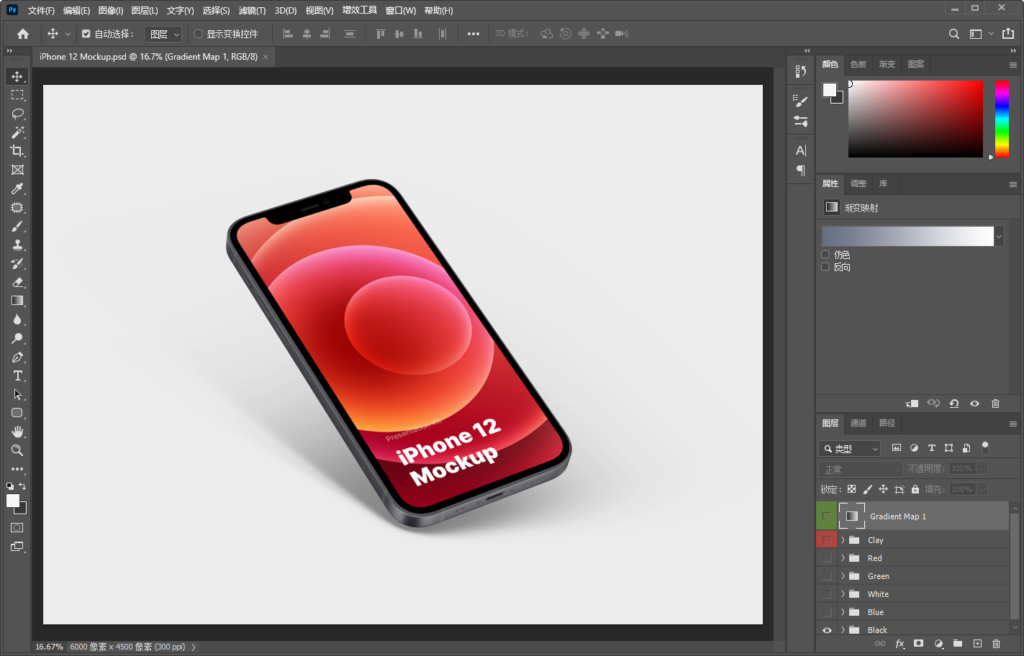Show the Green layer group

click(x=827, y=576)
